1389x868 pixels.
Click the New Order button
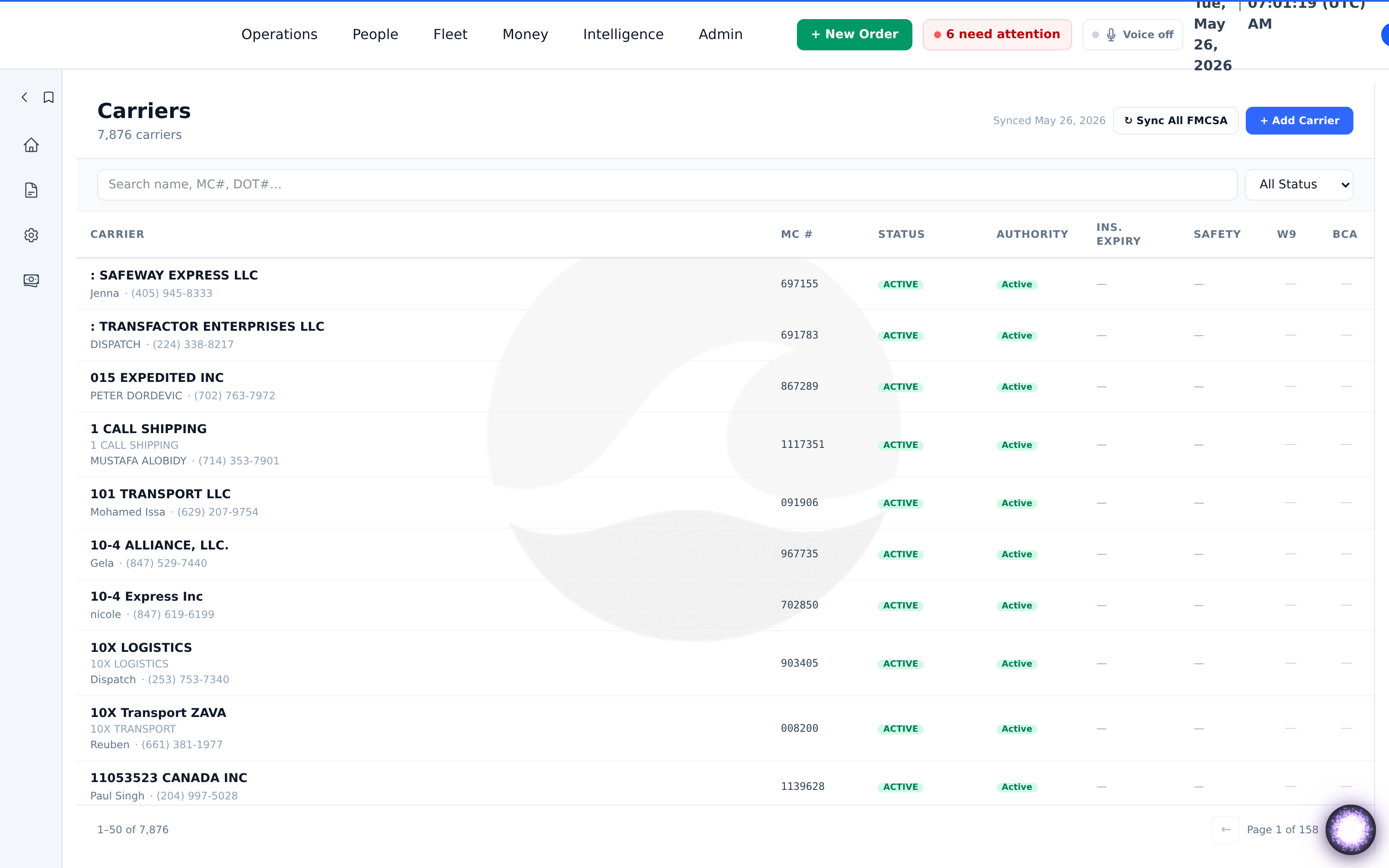tap(854, 34)
